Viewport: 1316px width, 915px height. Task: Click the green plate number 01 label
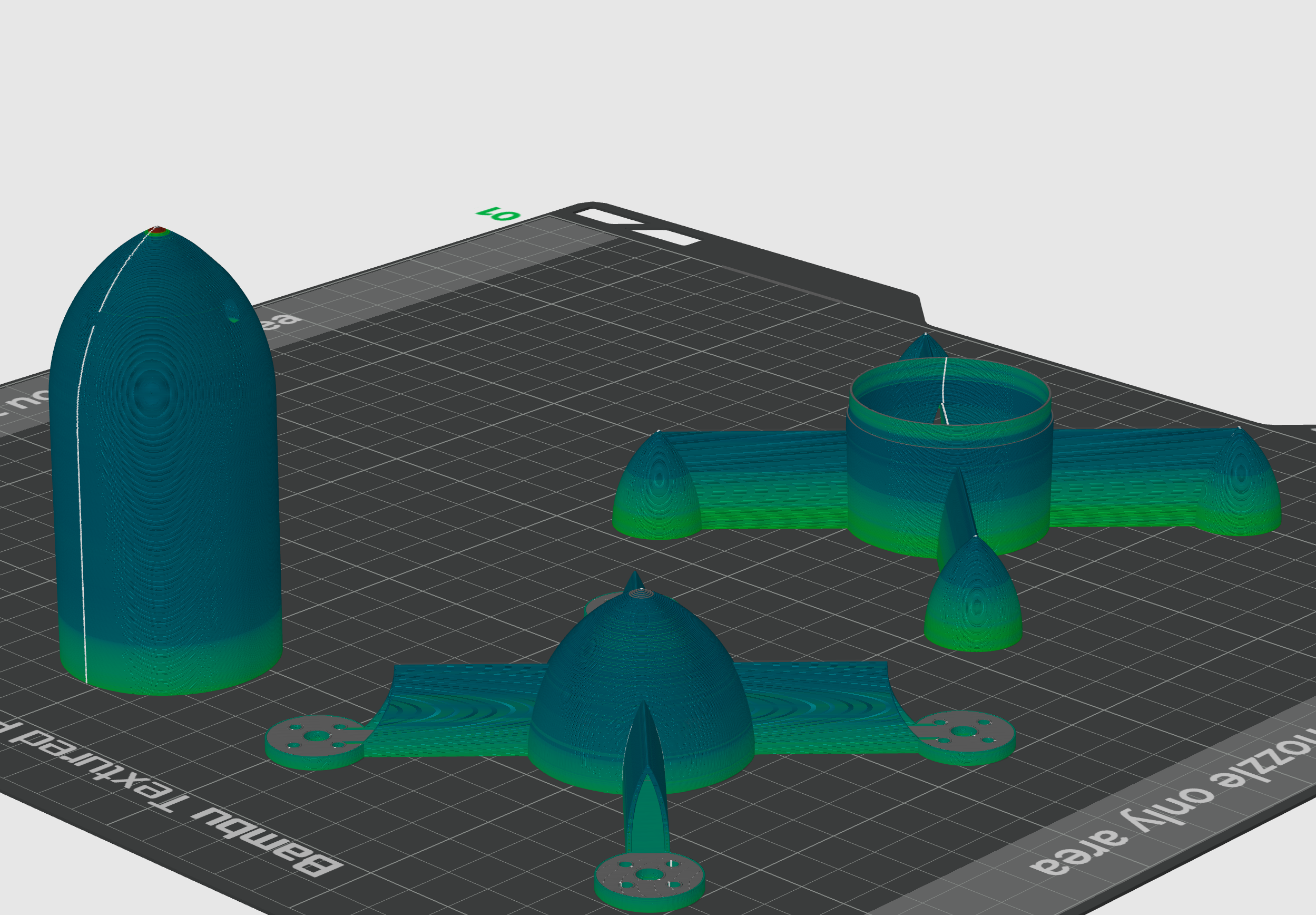[x=498, y=214]
